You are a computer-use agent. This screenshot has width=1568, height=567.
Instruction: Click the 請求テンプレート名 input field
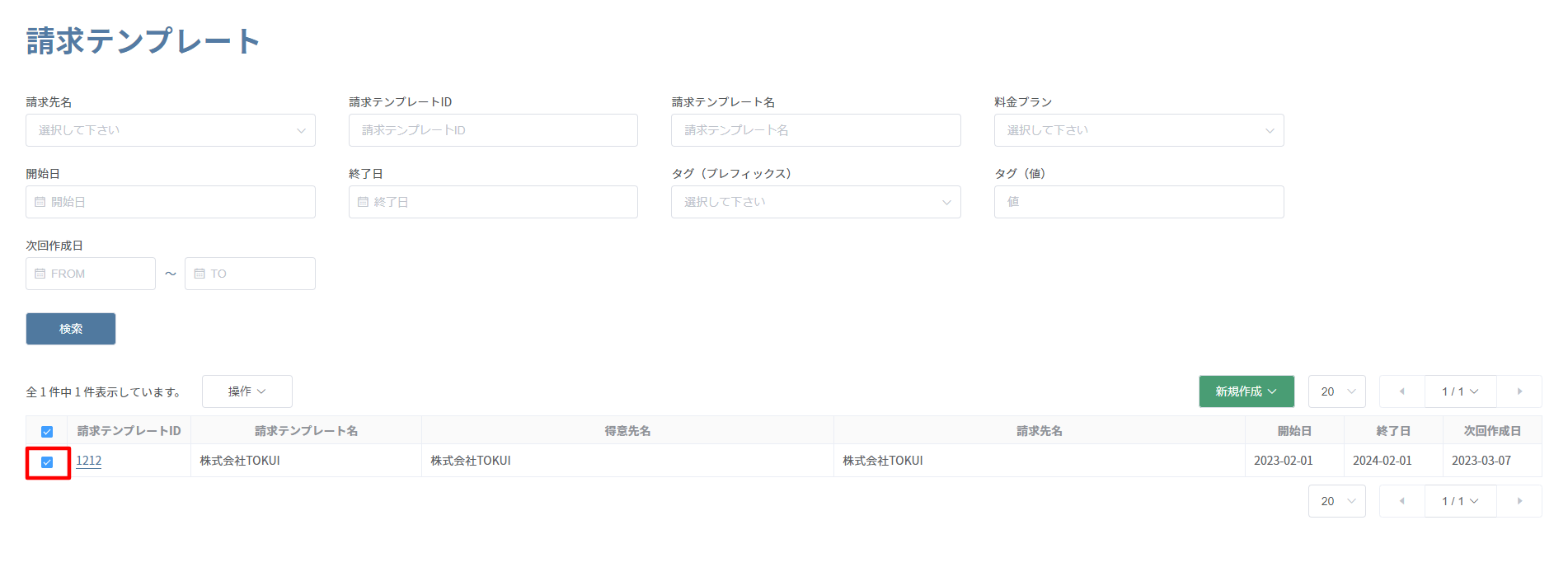tap(816, 130)
